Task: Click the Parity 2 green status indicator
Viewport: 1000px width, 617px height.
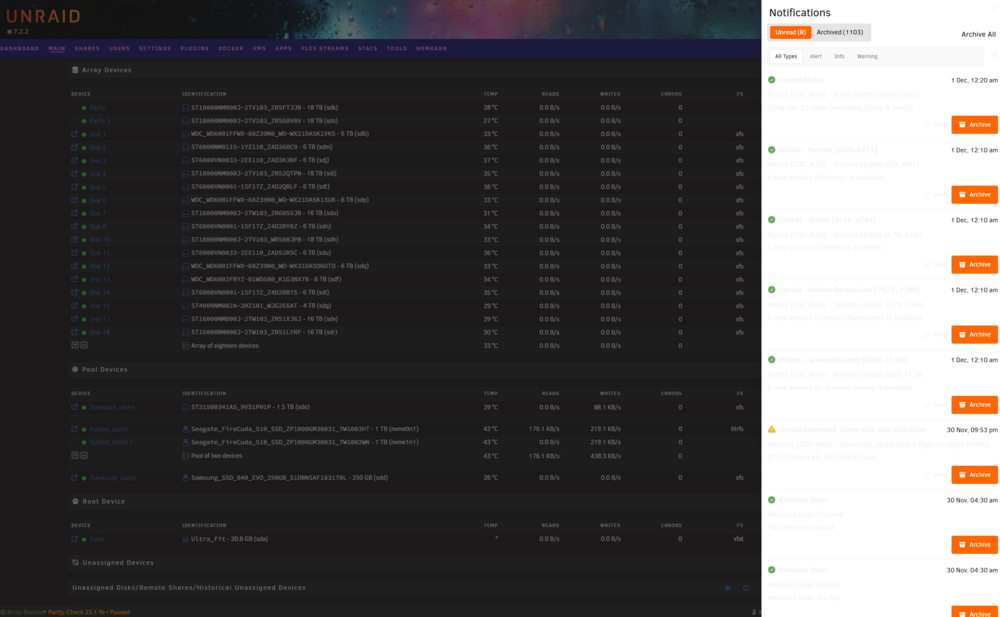Action: point(84,121)
